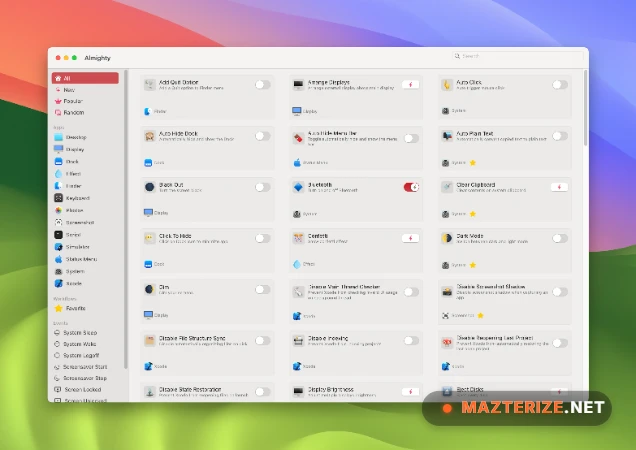Viewport: 636px width, 450px height.
Task: Click the Disable File Structure Sync icon
Action: (x=150, y=340)
